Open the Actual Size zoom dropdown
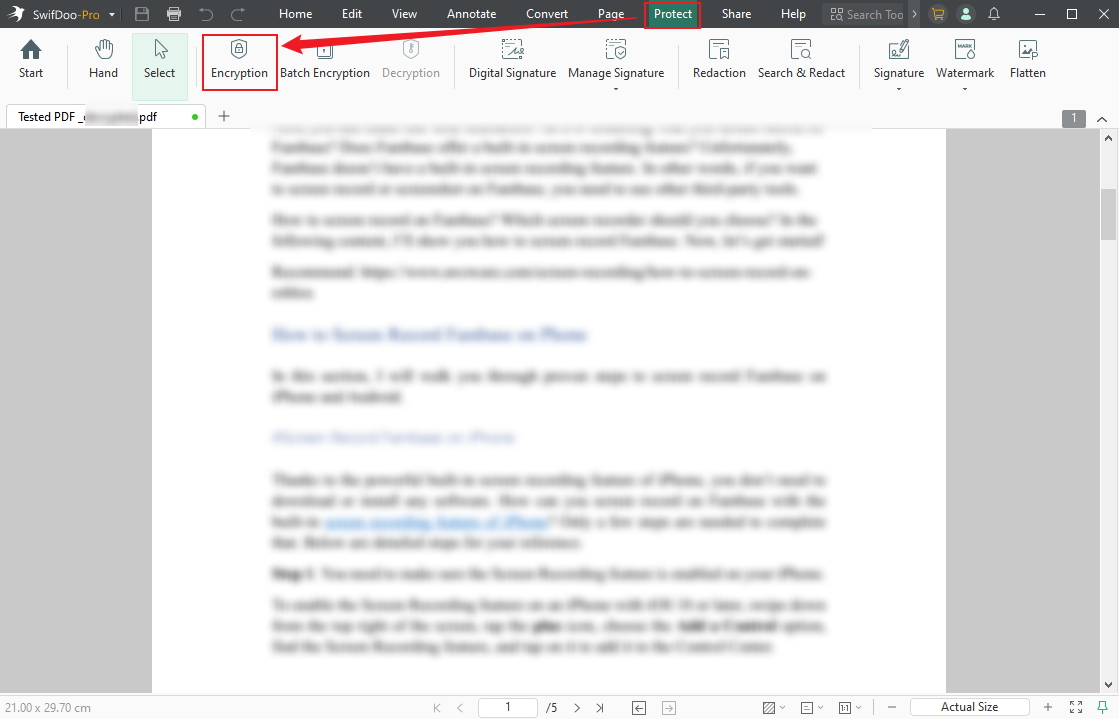 (969, 707)
